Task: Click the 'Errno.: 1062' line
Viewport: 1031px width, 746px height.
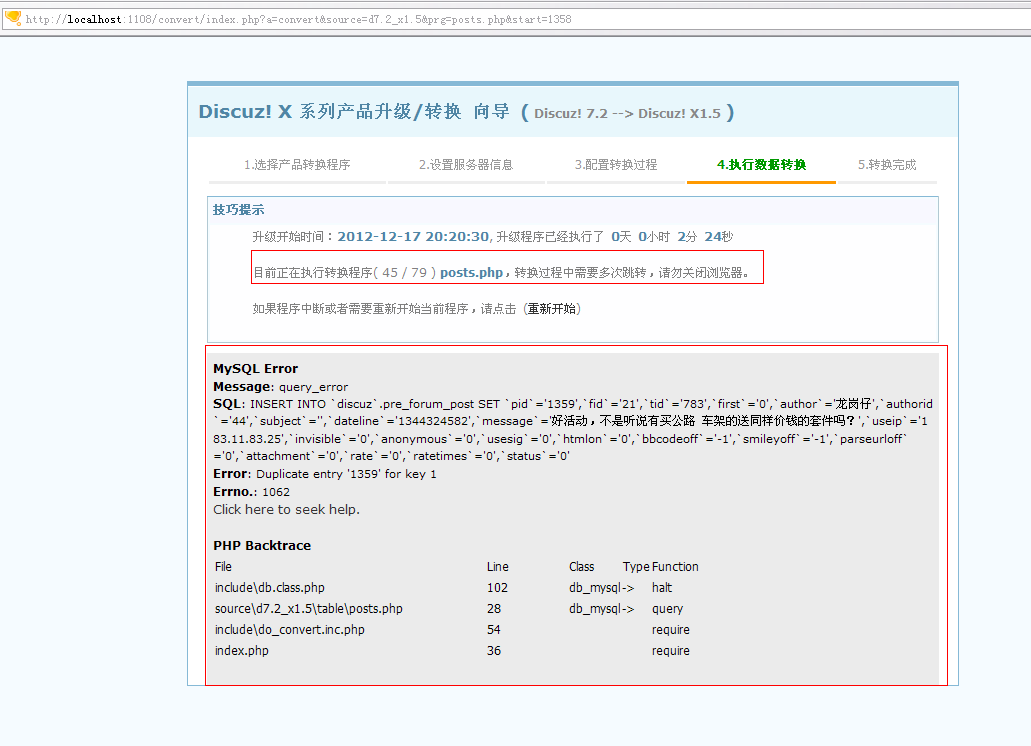Action: [x=251, y=492]
